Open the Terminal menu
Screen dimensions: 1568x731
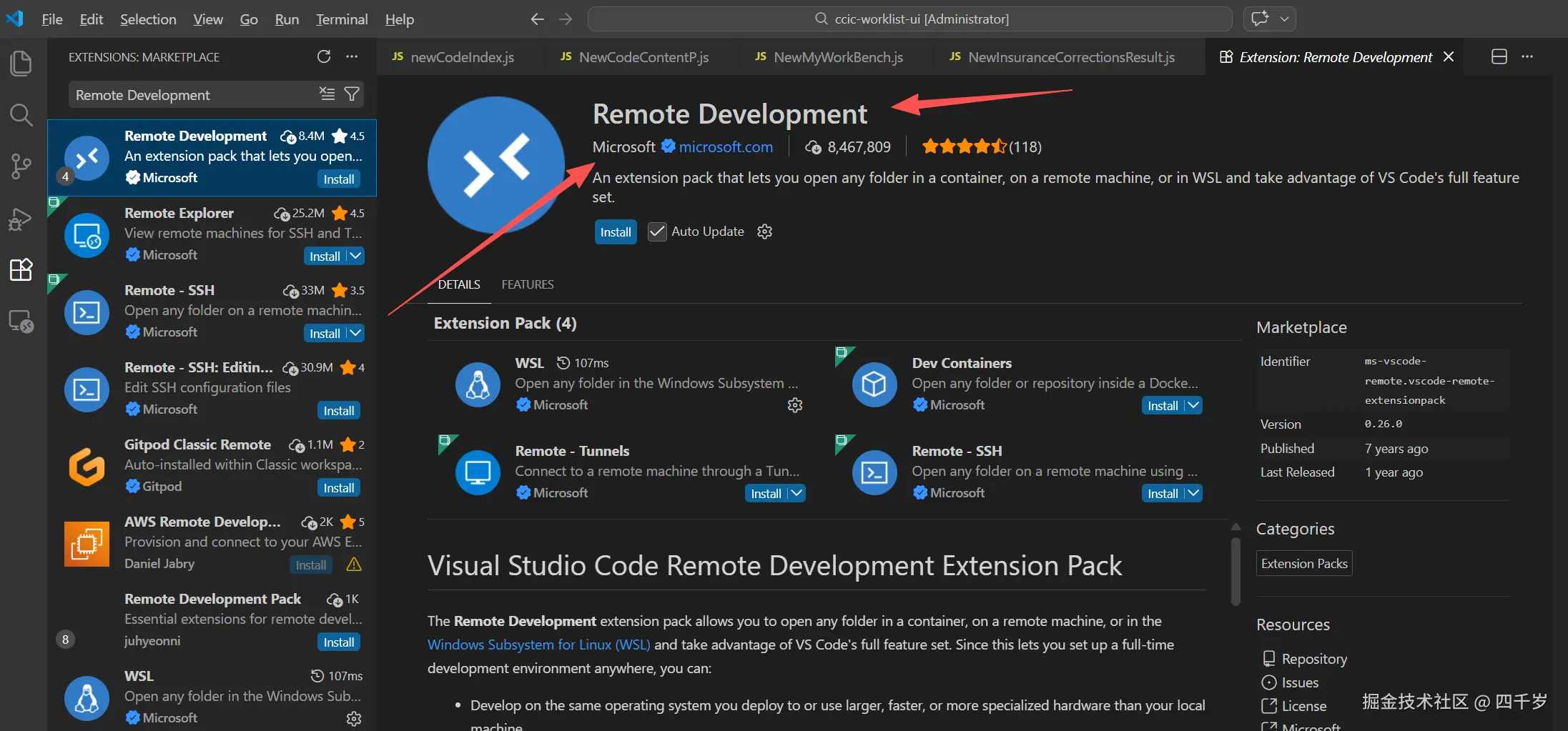tap(341, 19)
